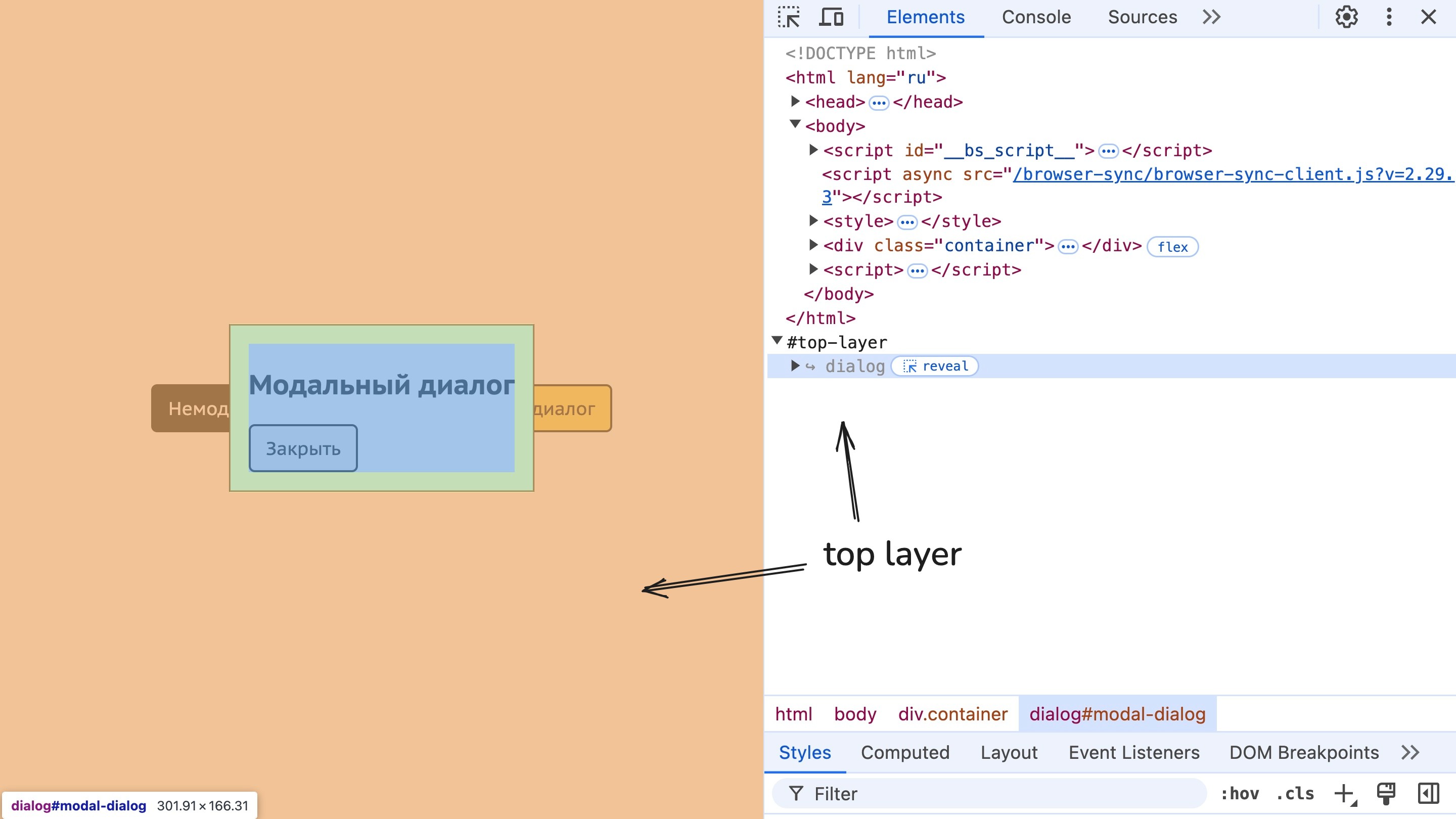Show more DevTools panel tabs

[1211, 17]
